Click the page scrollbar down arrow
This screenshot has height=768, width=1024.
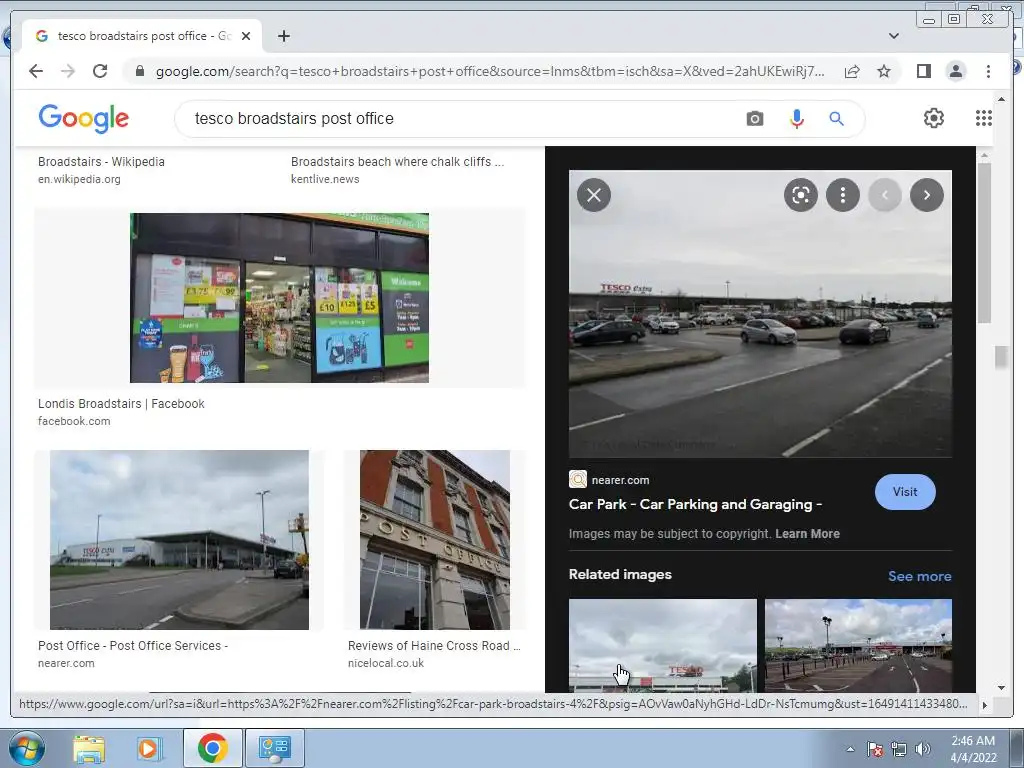point(1001,687)
